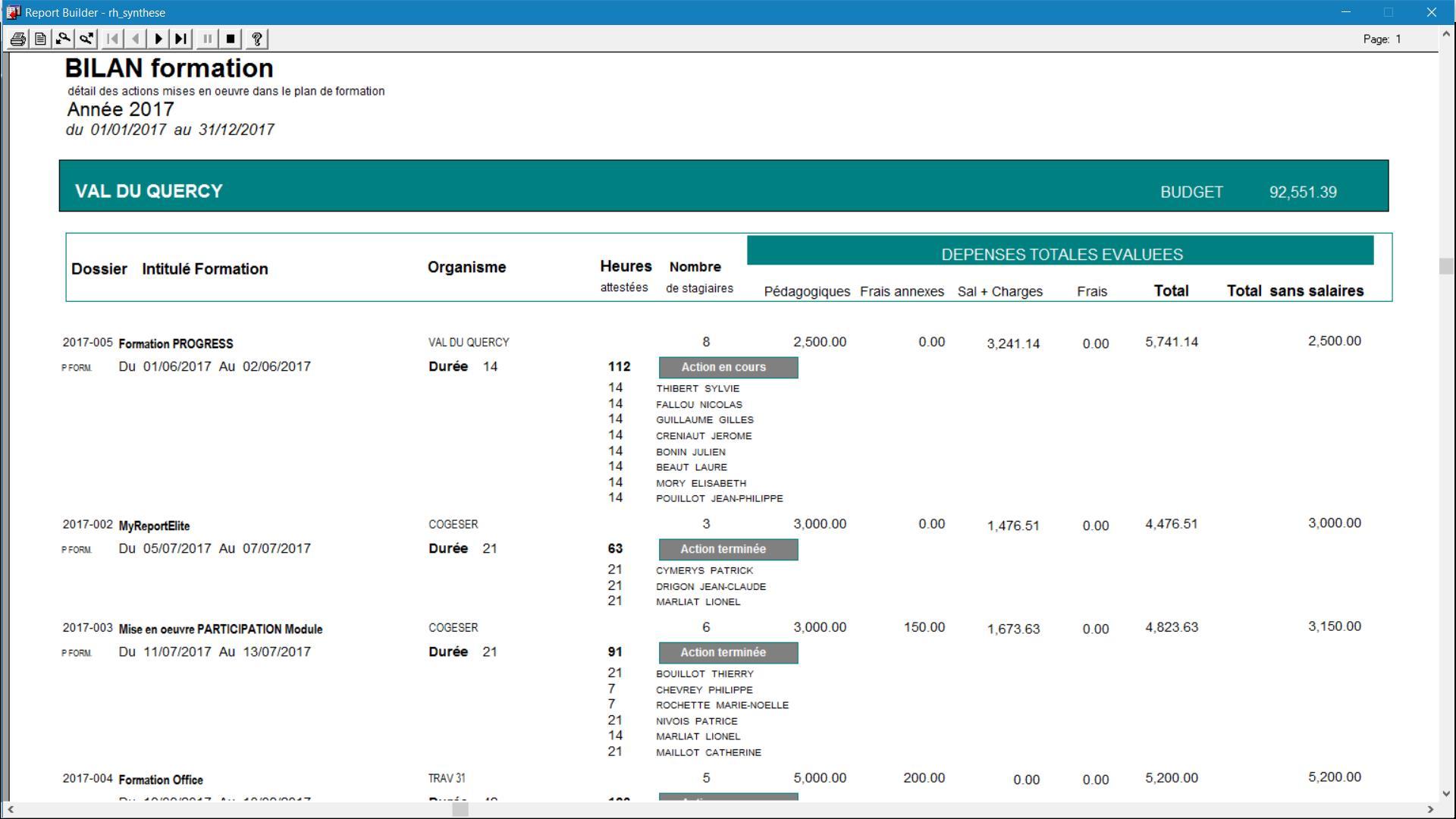The width and height of the screenshot is (1456, 819).
Task: Click the horizontal scrollbar right arrow
Action: (1431, 810)
